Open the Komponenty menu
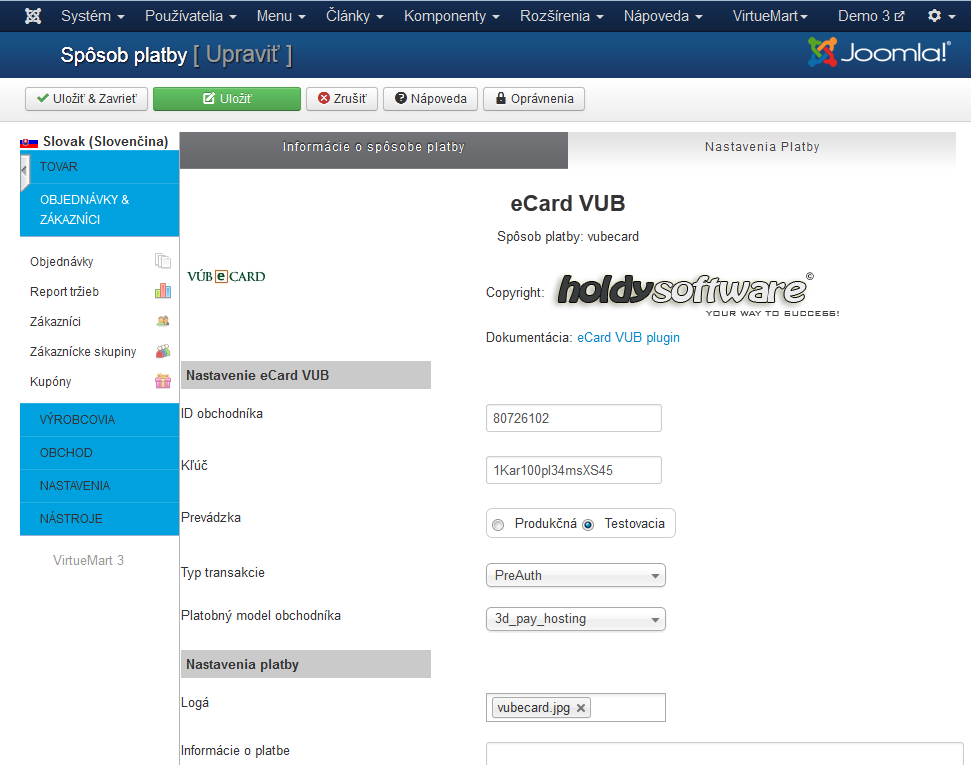Viewport: 971px width, 765px height. [451, 16]
